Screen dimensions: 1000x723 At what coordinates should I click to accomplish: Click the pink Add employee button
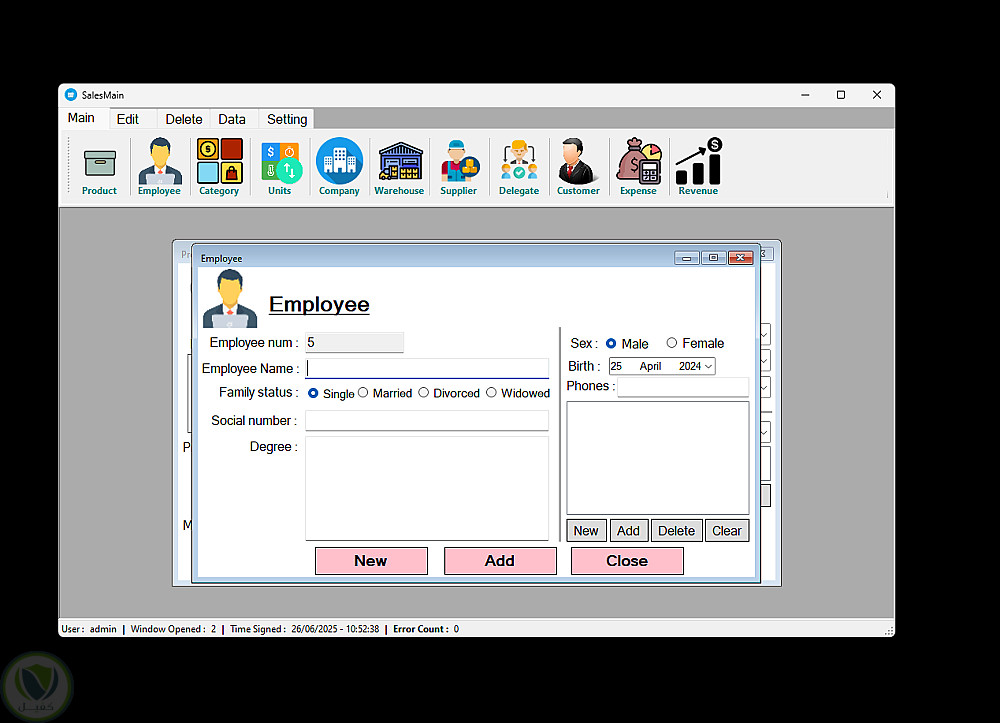[x=500, y=561]
